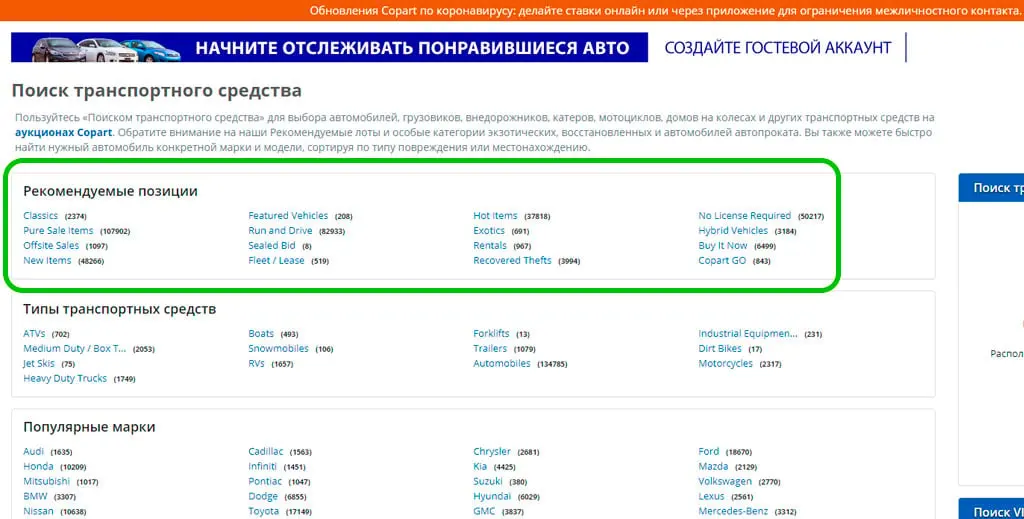1024x519 pixels.
Task: Open No License Required listings
Action: pyautogui.click(x=744, y=215)
